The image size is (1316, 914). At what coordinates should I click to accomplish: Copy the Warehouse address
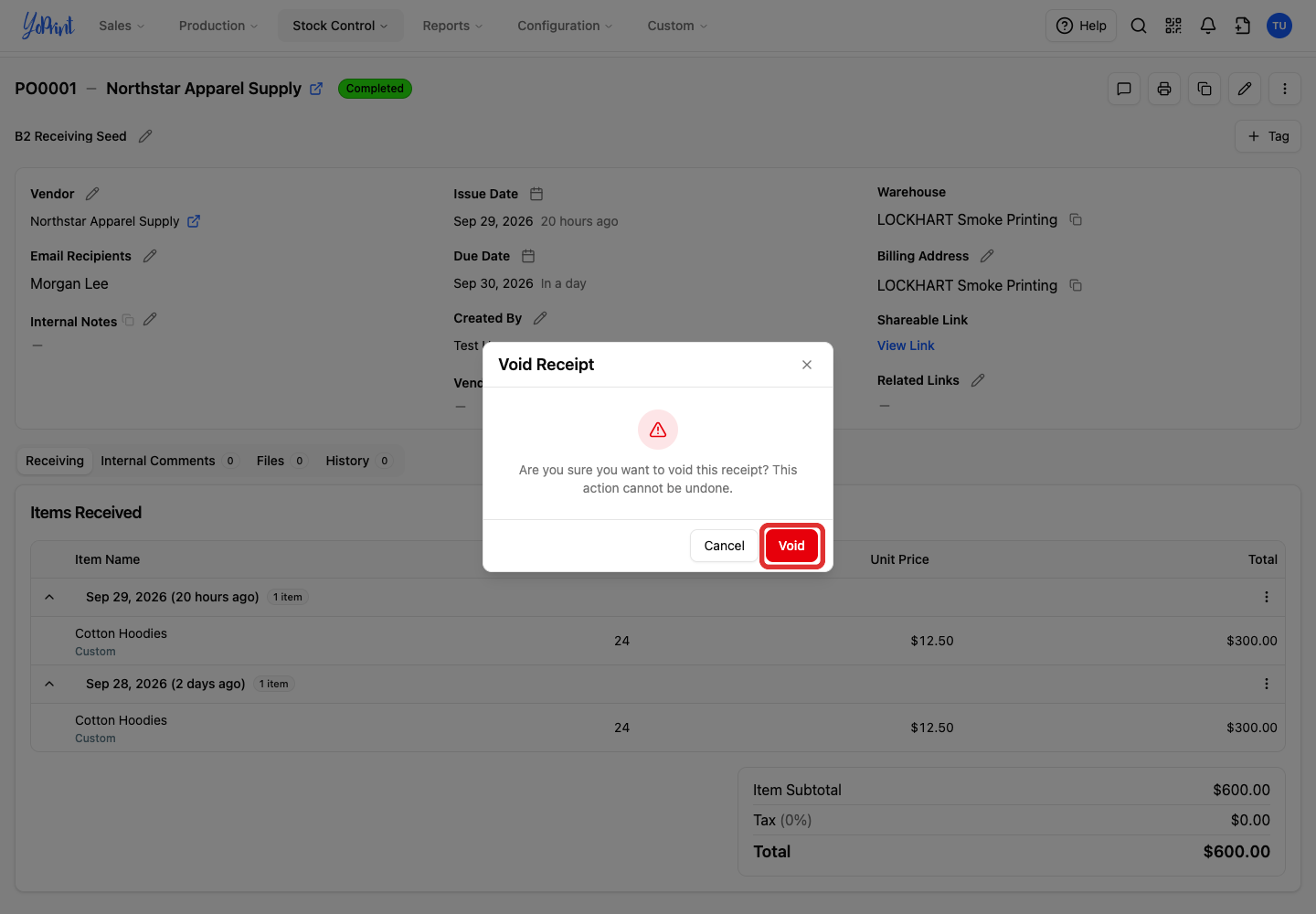(x=1076, y=219)
